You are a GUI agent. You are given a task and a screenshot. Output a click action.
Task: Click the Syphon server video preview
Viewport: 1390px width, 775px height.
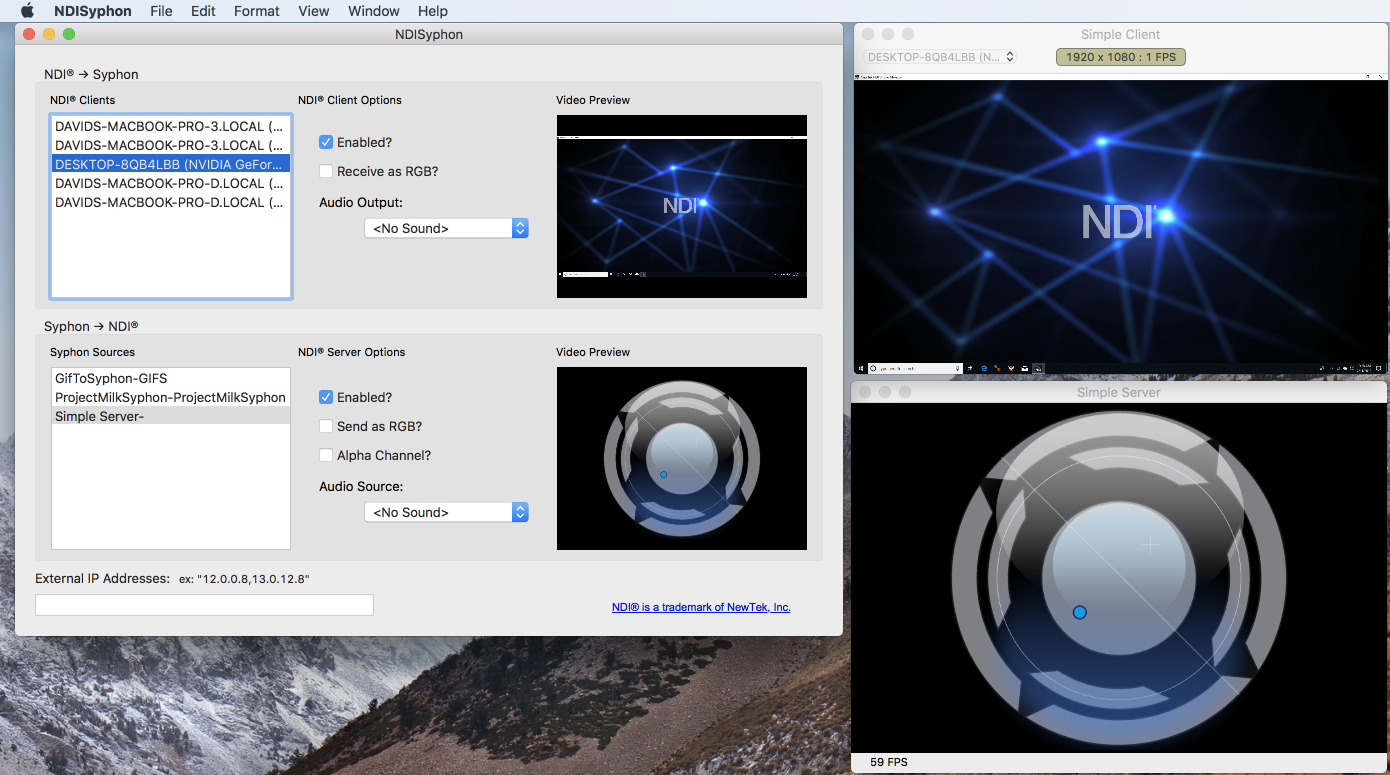point(682,458)
